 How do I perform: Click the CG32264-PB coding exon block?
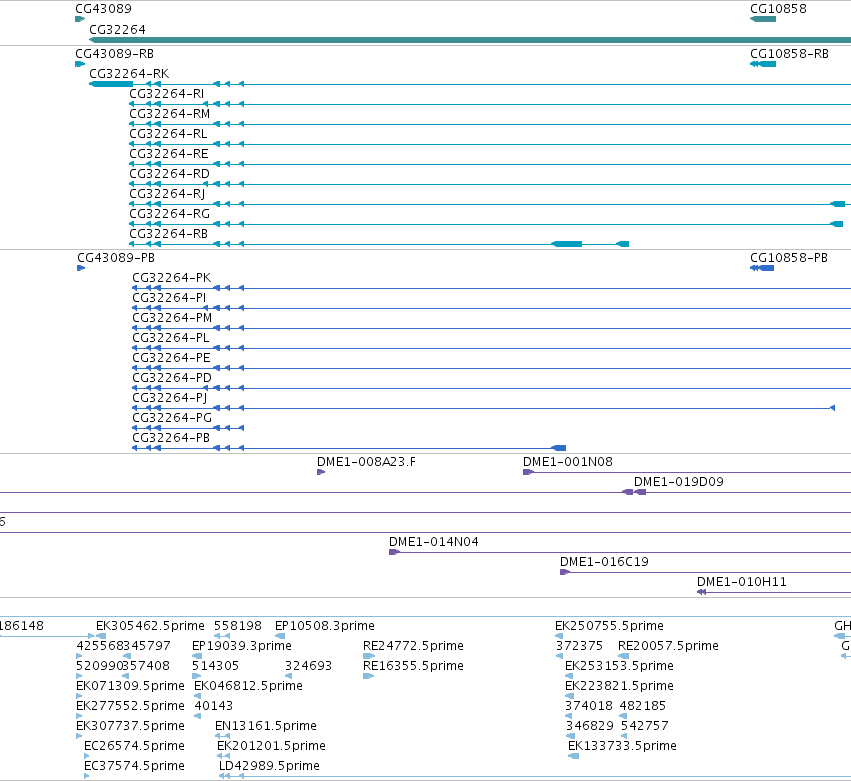coord(558,448)
